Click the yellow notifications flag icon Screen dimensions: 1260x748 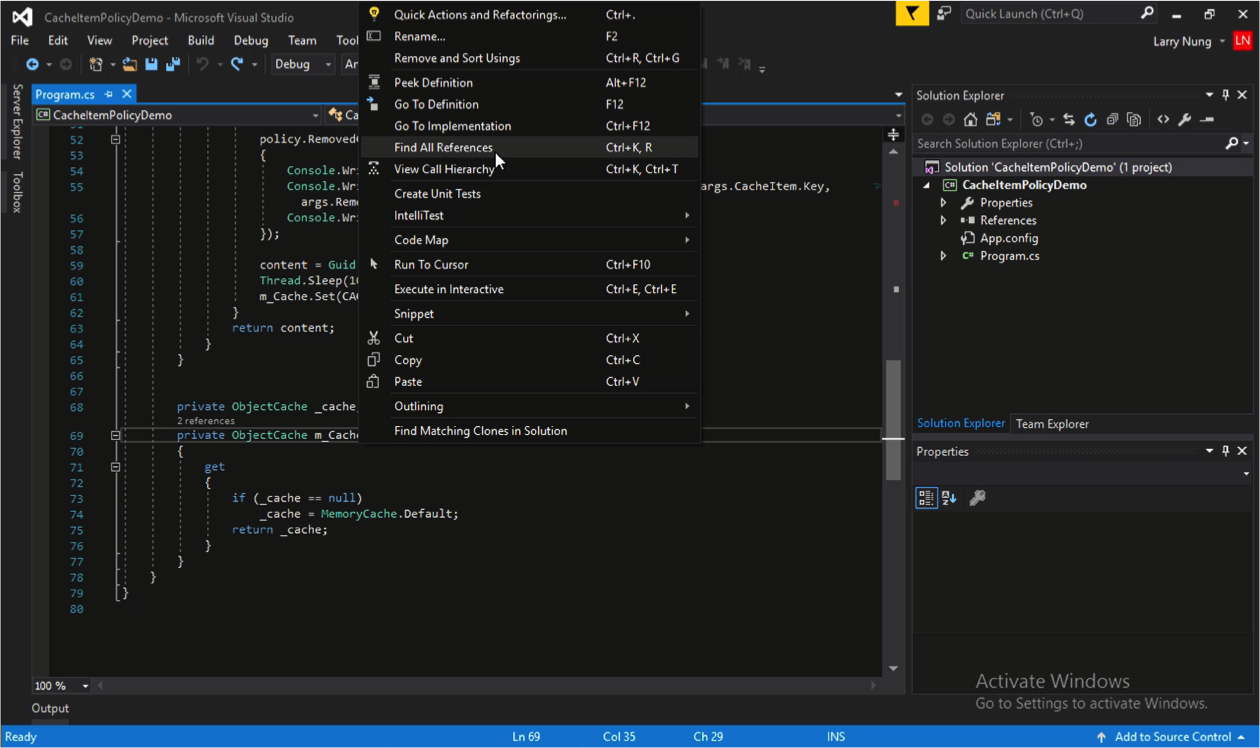(x=912, y=14)
